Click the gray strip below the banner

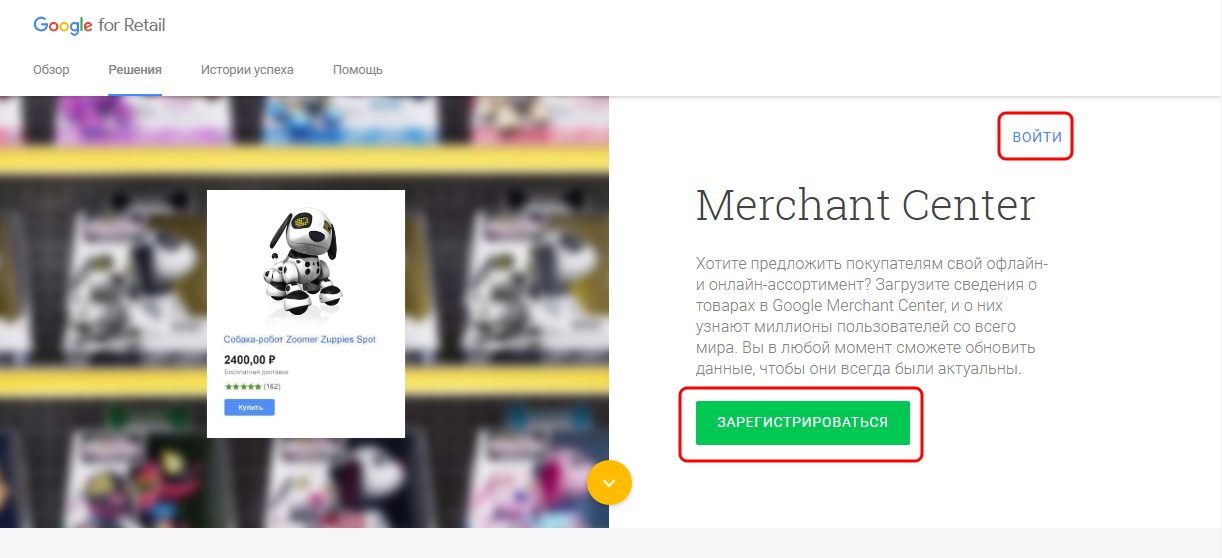coord(611,543)
